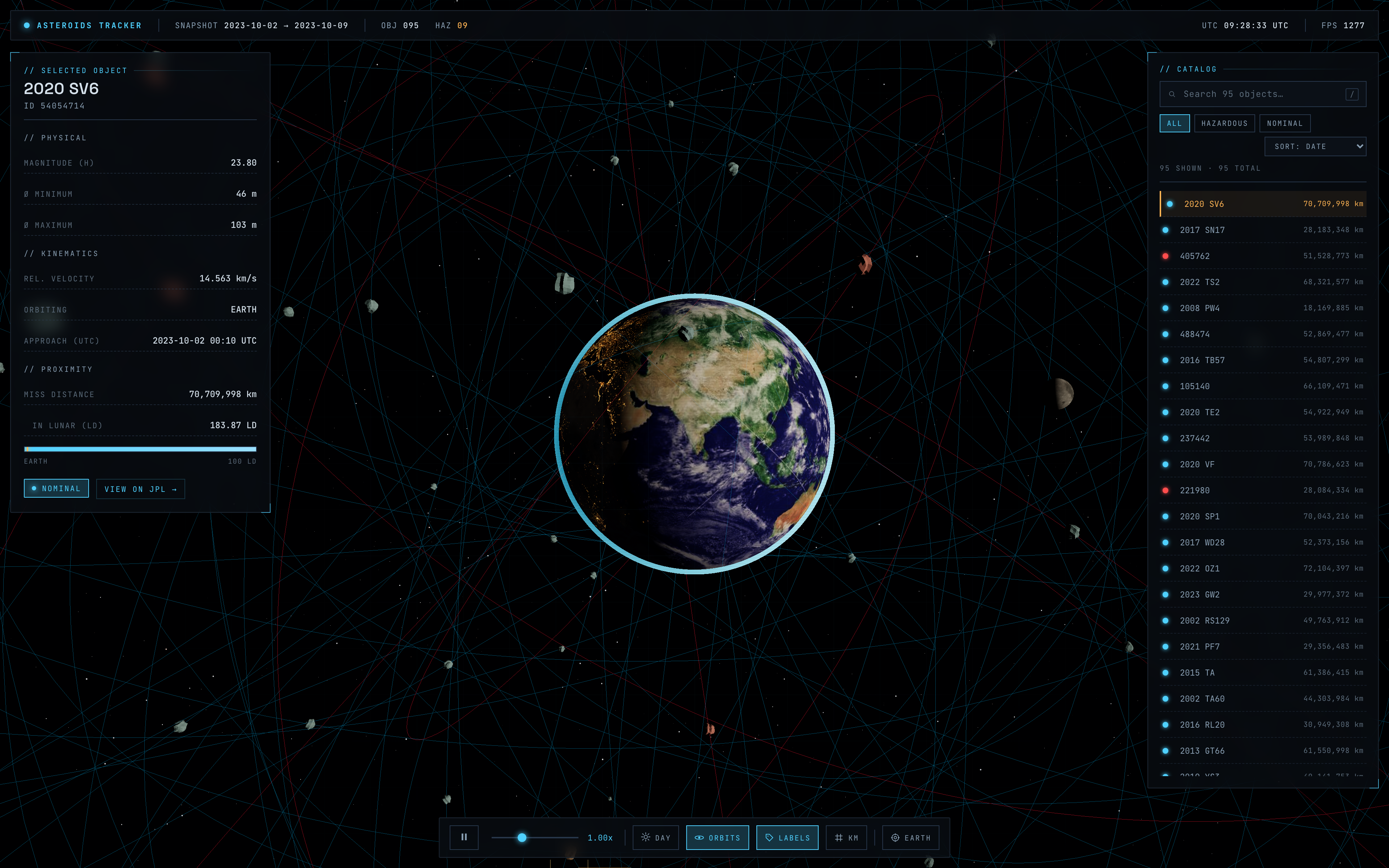
Task: Select 2002 RS129 catalog row
Action: tap(1263, 621)
